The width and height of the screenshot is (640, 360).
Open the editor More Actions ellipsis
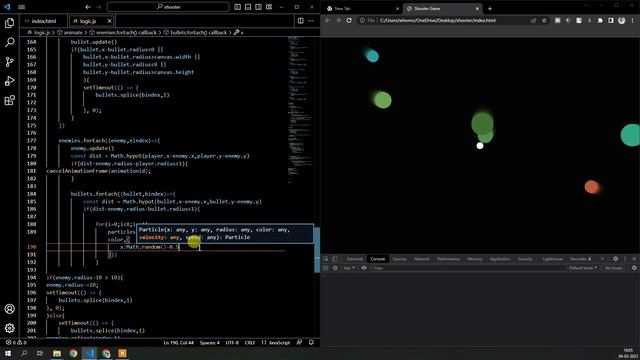311,21
